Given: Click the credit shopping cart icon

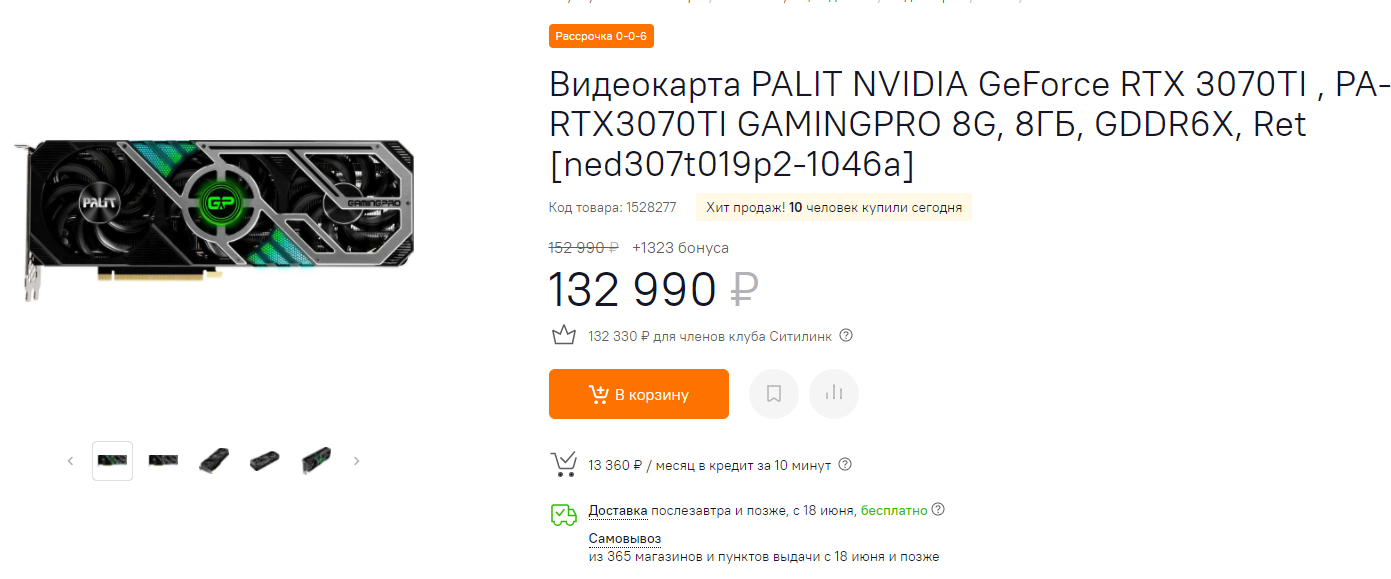Looking at the screenshot, I should click(563, 464).
